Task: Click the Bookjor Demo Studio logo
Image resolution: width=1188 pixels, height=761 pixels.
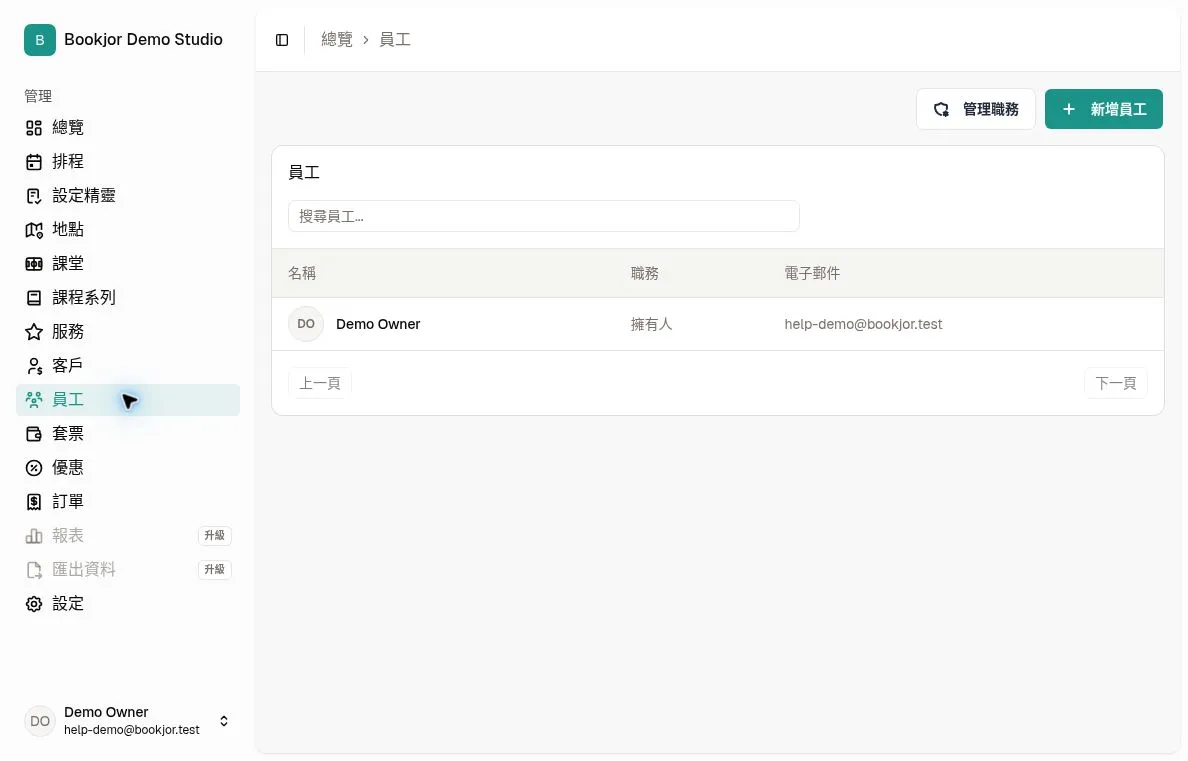Action: [39, 39]
